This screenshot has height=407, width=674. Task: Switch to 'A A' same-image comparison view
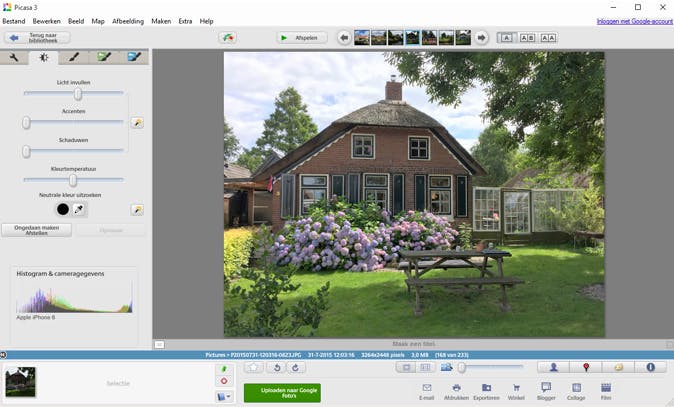pyautogui.click(x=548, y=38)
